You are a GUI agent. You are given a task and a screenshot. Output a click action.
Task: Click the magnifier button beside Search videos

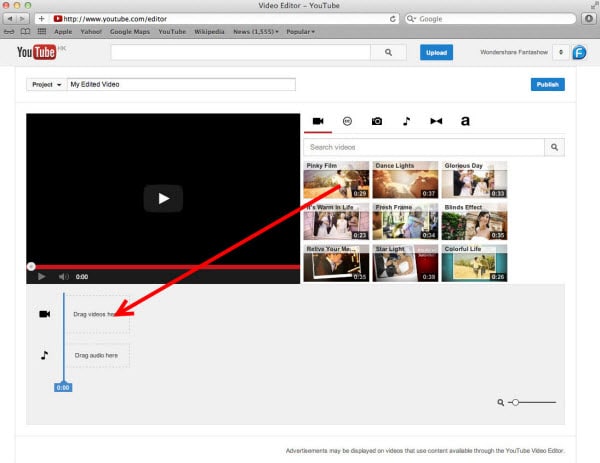pyautogui.click(x=555, y=147)
